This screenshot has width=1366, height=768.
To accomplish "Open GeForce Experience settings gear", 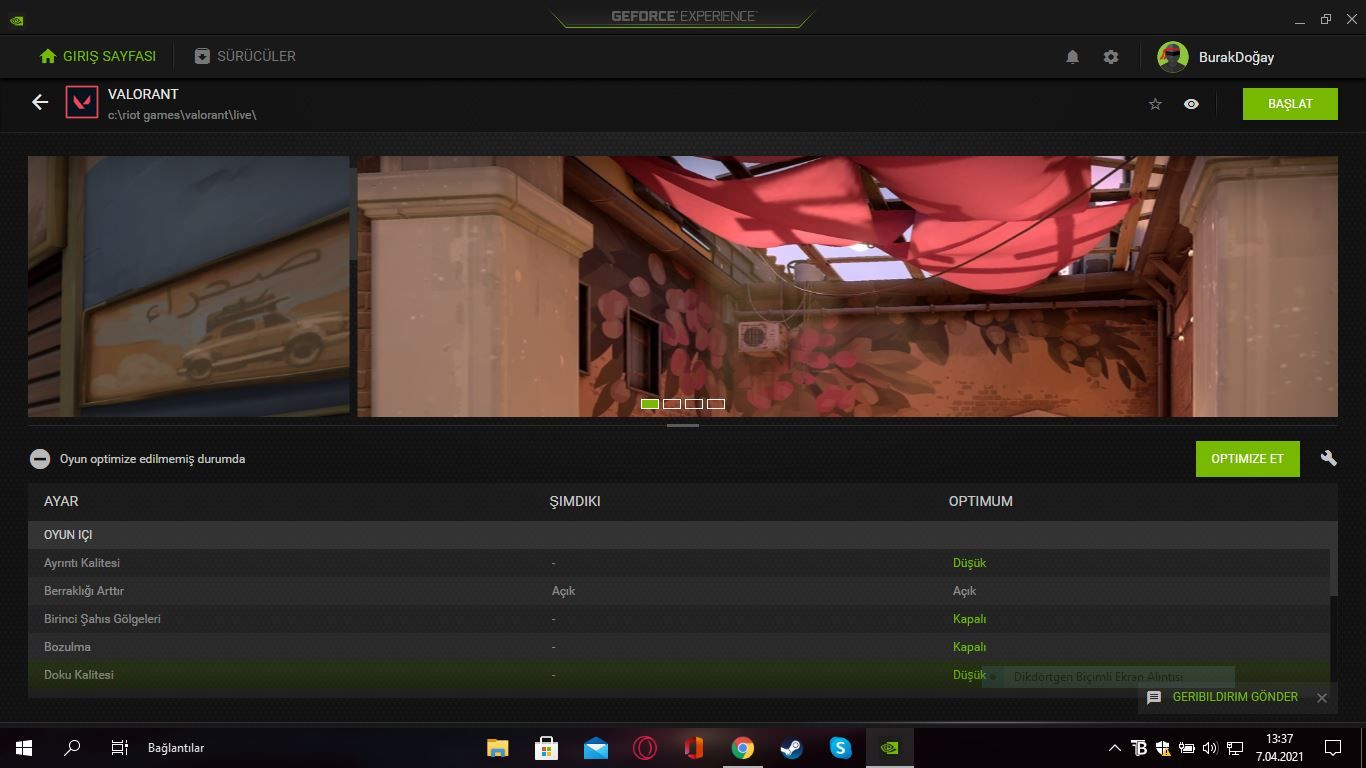I will (1111, 57).
